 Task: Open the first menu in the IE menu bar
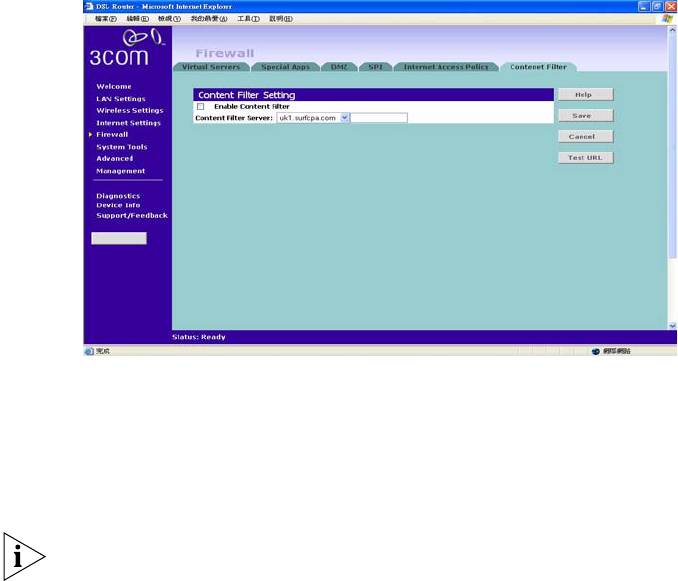[x=106, y=19]
